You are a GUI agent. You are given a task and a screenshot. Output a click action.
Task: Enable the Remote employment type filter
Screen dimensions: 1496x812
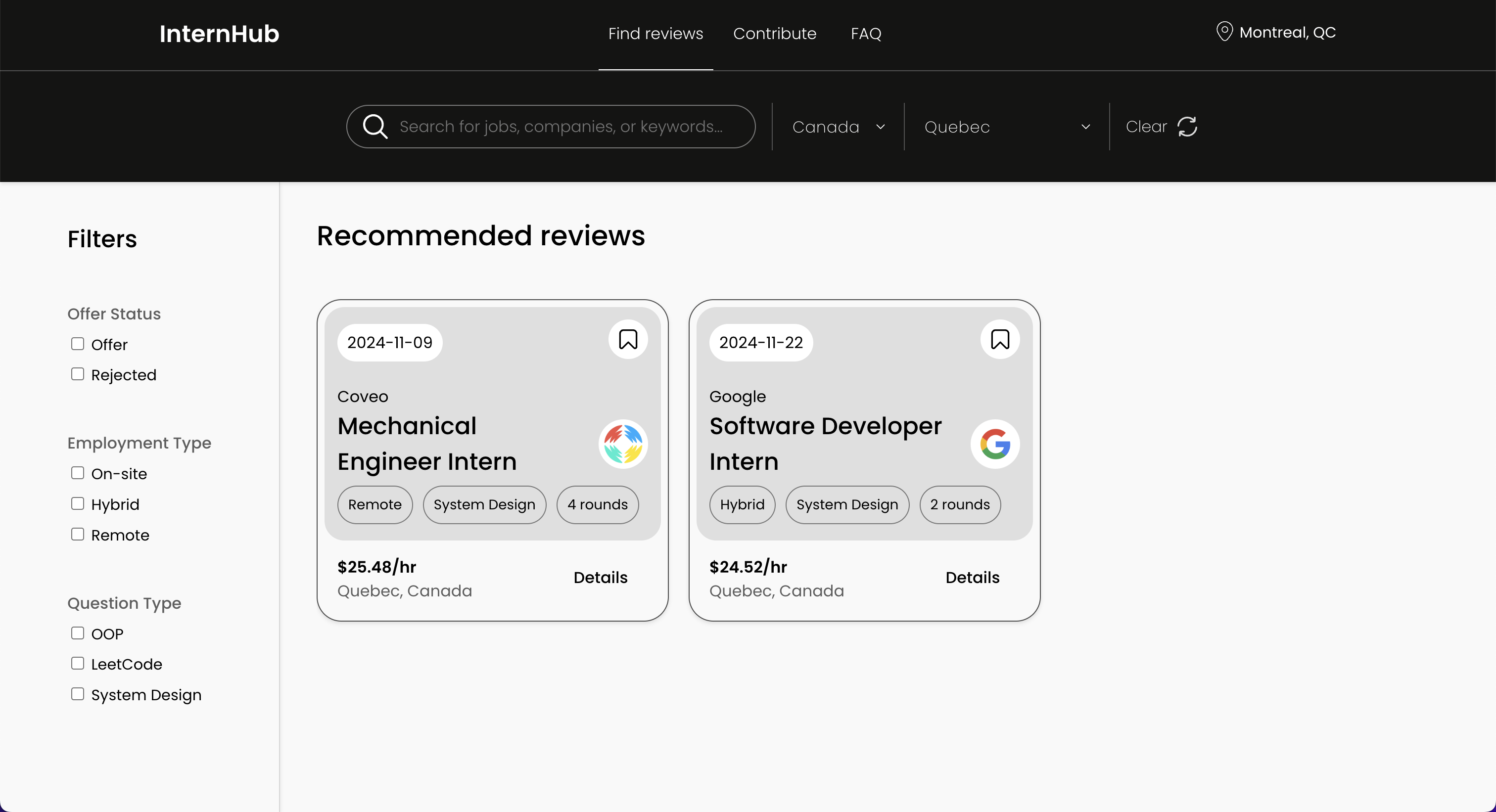coord(78,535)
